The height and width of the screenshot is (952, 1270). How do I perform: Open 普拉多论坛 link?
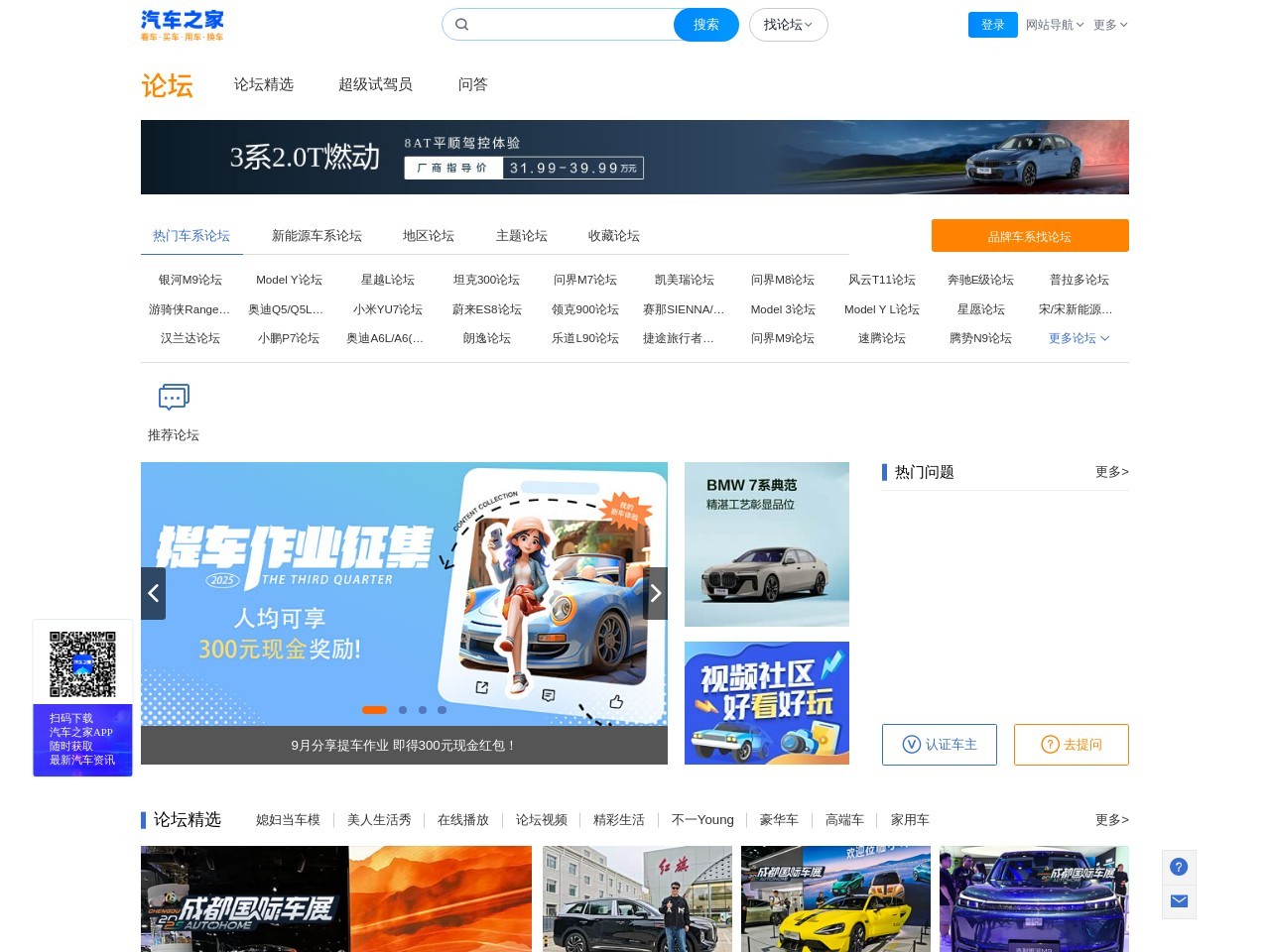pos(1079,280)
